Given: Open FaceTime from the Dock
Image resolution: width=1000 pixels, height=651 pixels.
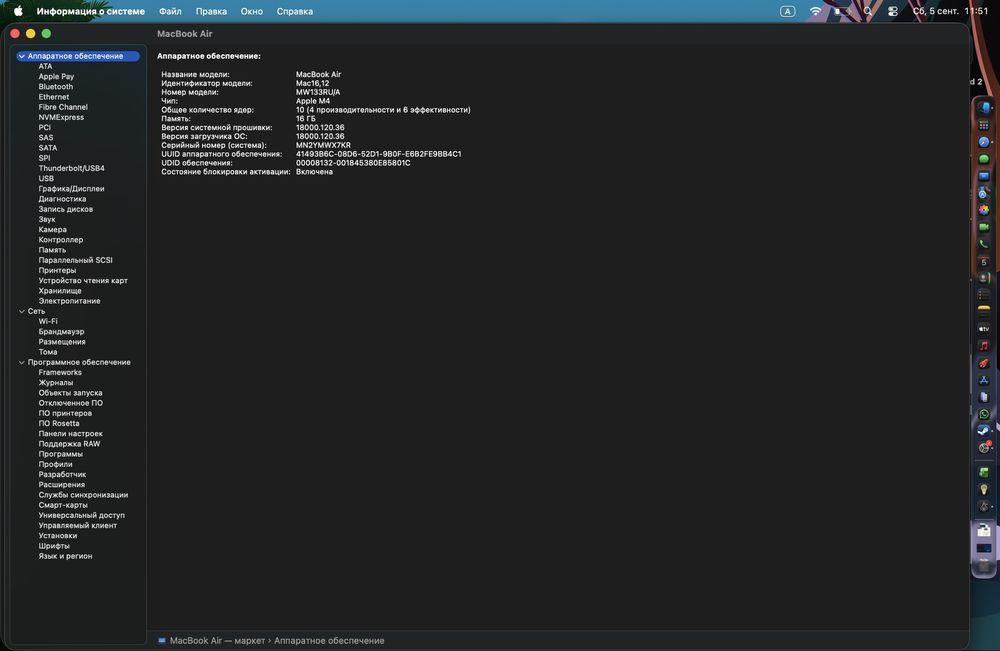Looking at the screenshot, I should (984, 227).
